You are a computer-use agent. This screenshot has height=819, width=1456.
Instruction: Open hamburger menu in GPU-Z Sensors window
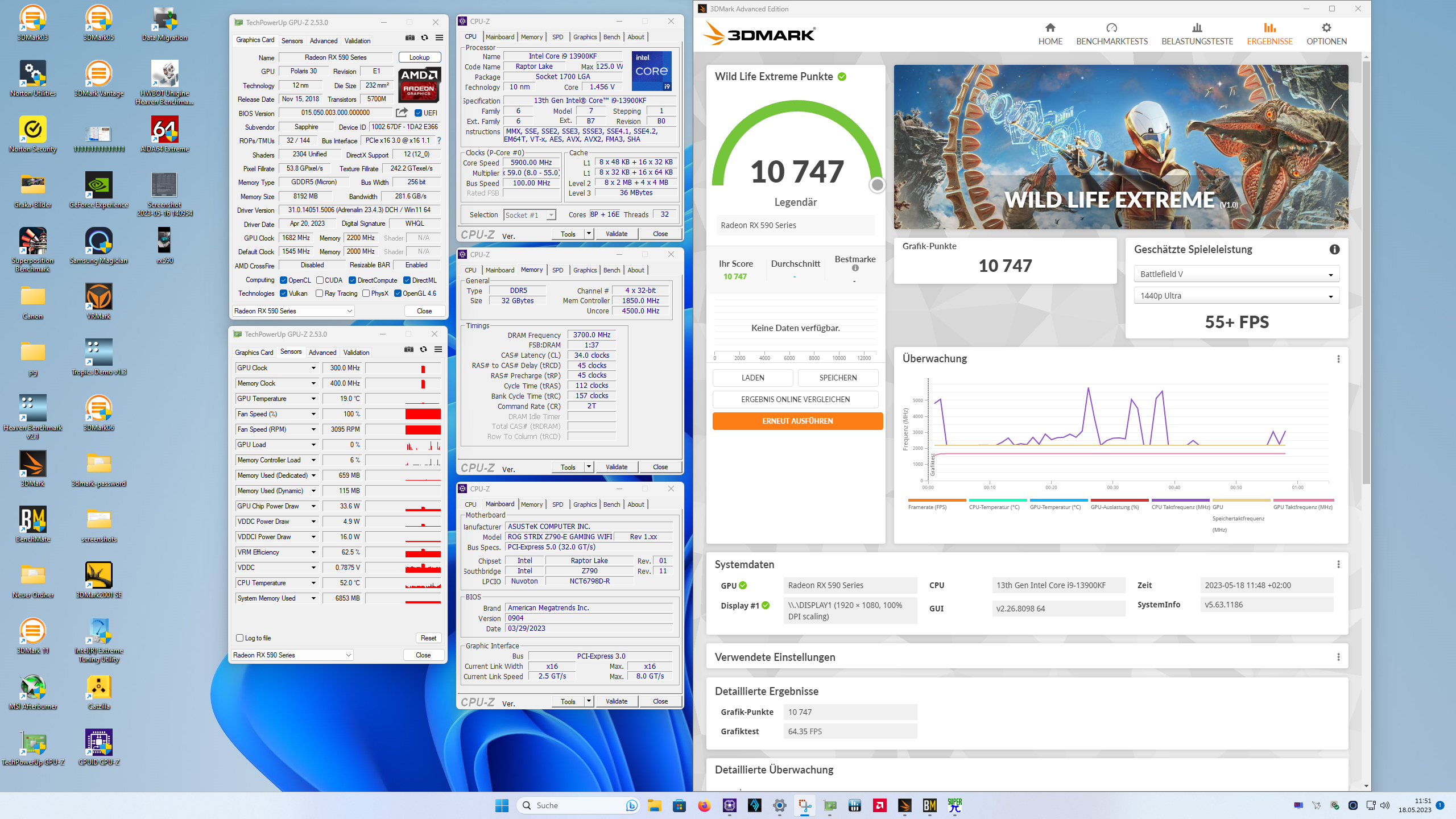tap(438, 349)
